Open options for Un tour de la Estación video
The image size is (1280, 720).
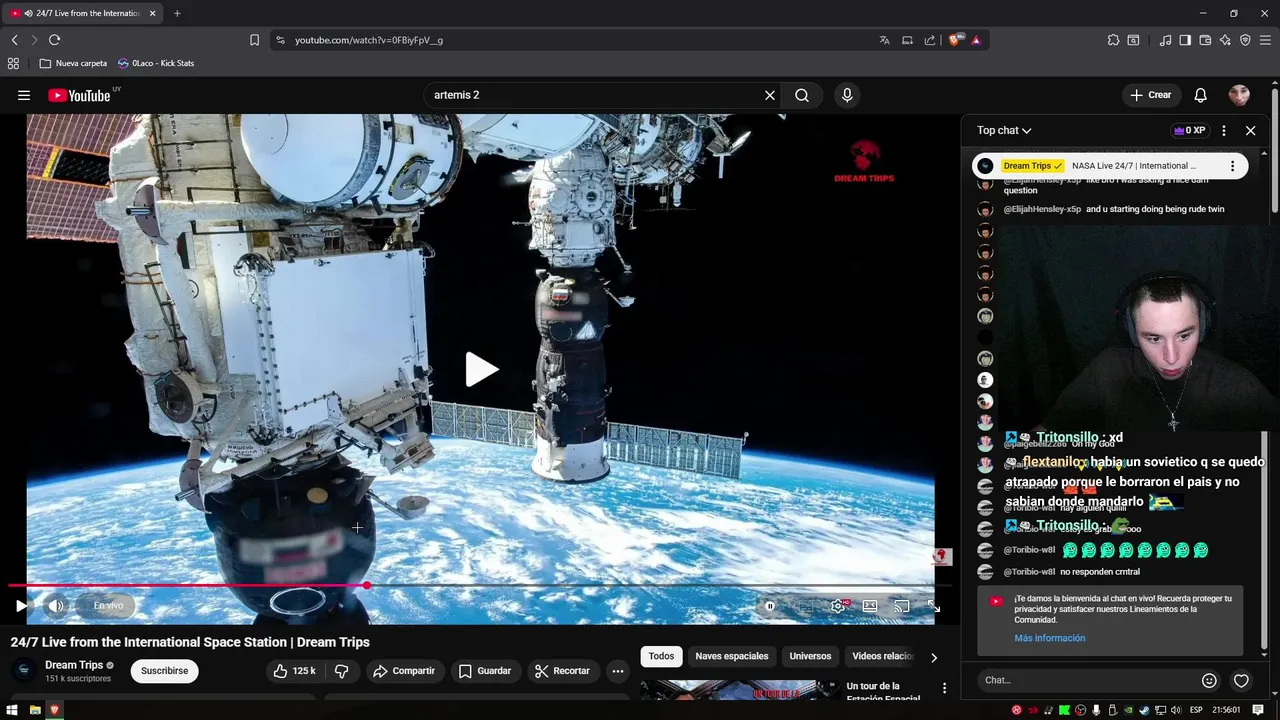tap(944, 688)
